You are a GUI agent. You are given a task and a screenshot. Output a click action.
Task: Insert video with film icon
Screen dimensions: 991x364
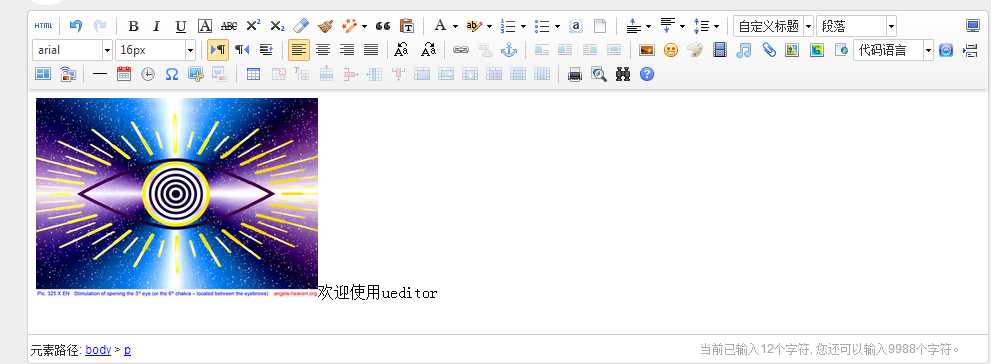pyautogui.click(x=720, y=50)
